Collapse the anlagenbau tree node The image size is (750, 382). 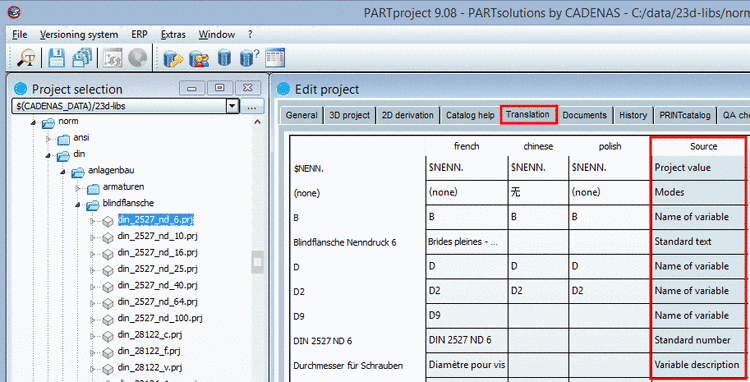(63, 172)
